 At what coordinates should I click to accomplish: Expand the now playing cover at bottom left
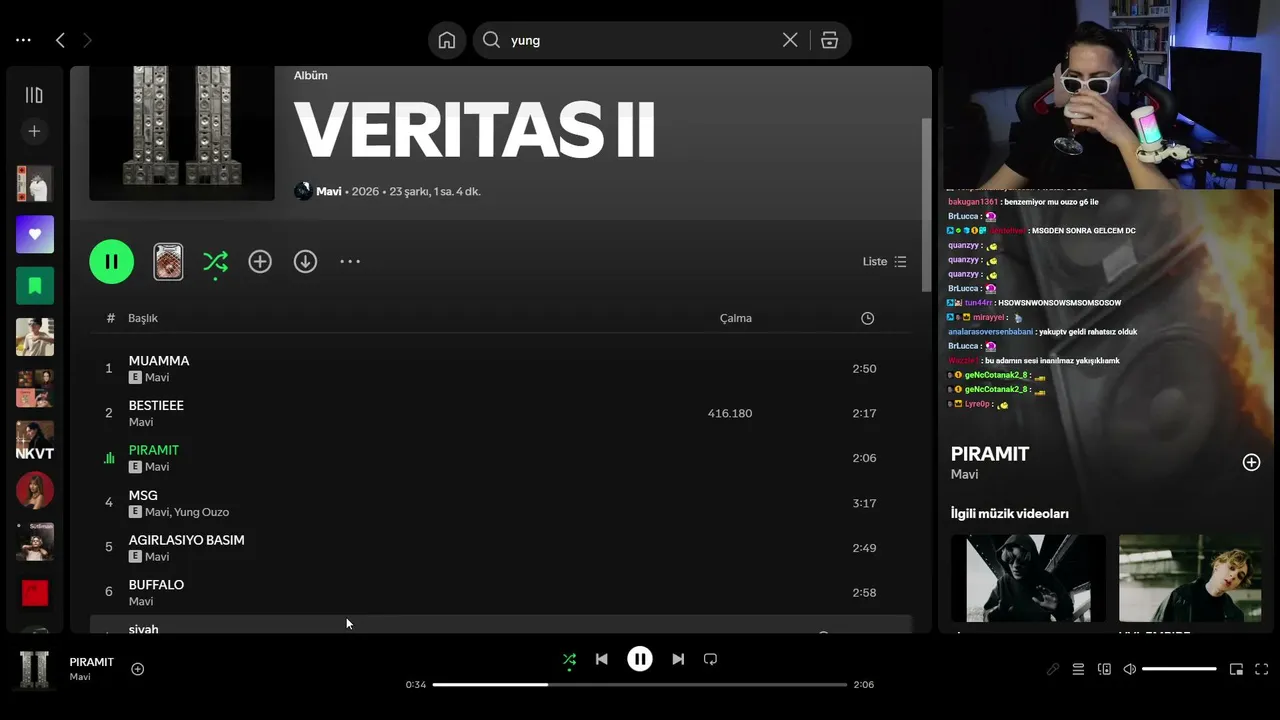pyautogui.click(x=34, y=669)
